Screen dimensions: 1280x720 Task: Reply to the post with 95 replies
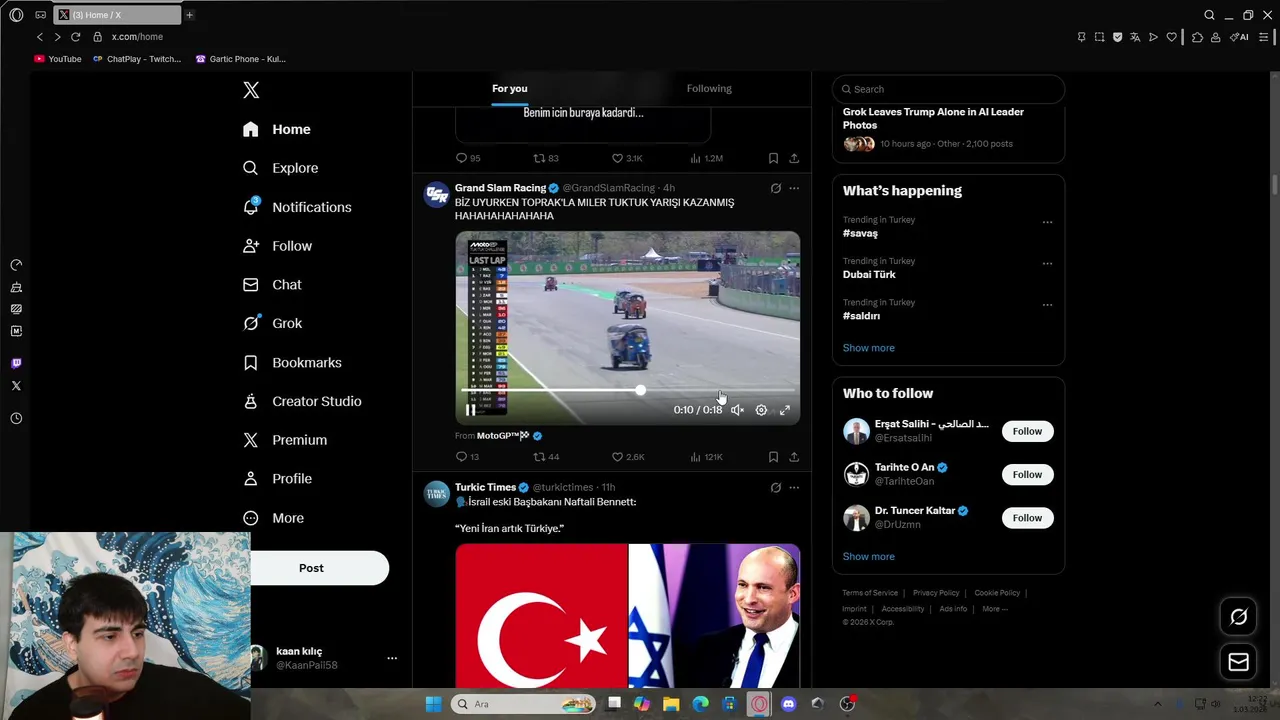(468, 158)
